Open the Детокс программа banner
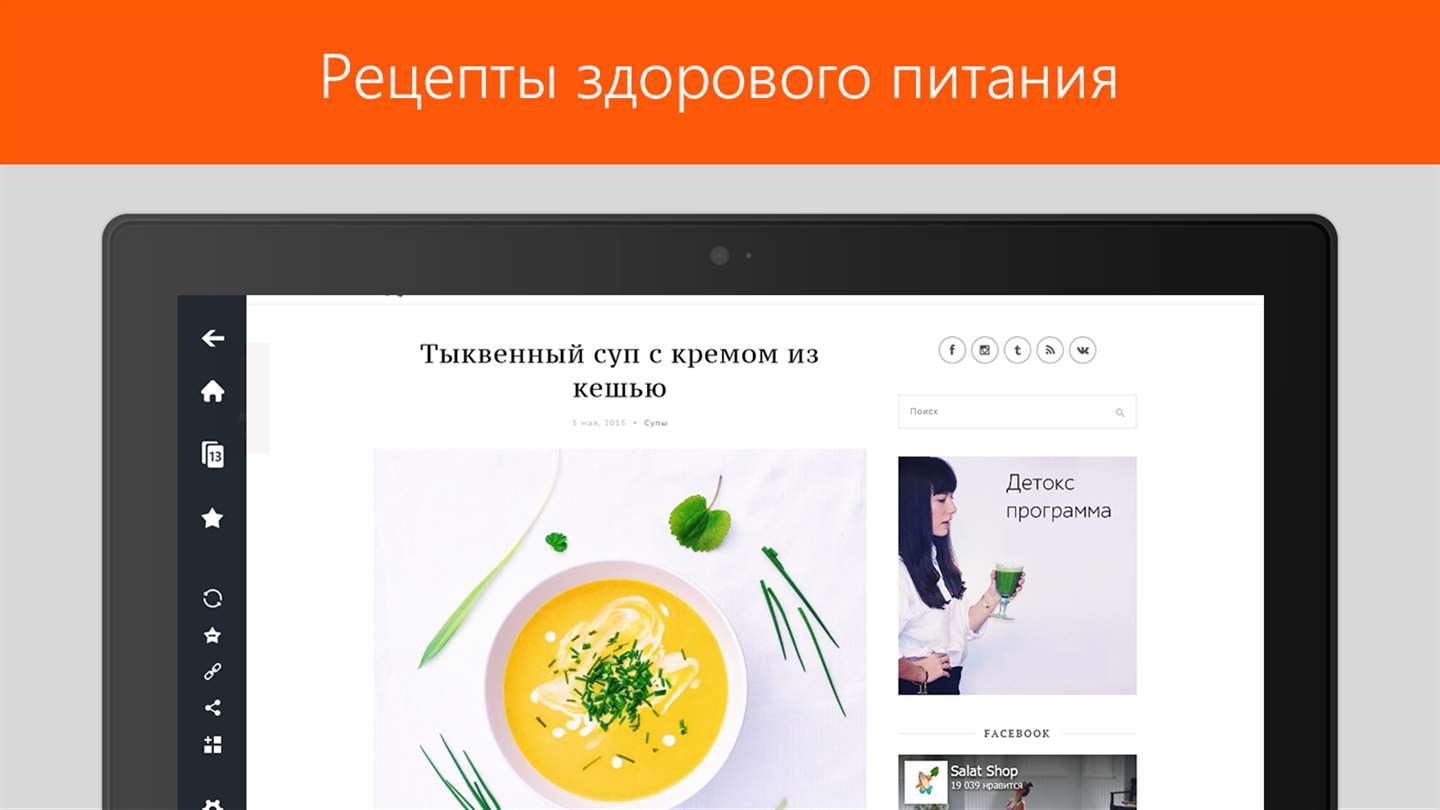The image size is (1440, 810). coord(1017,576)
